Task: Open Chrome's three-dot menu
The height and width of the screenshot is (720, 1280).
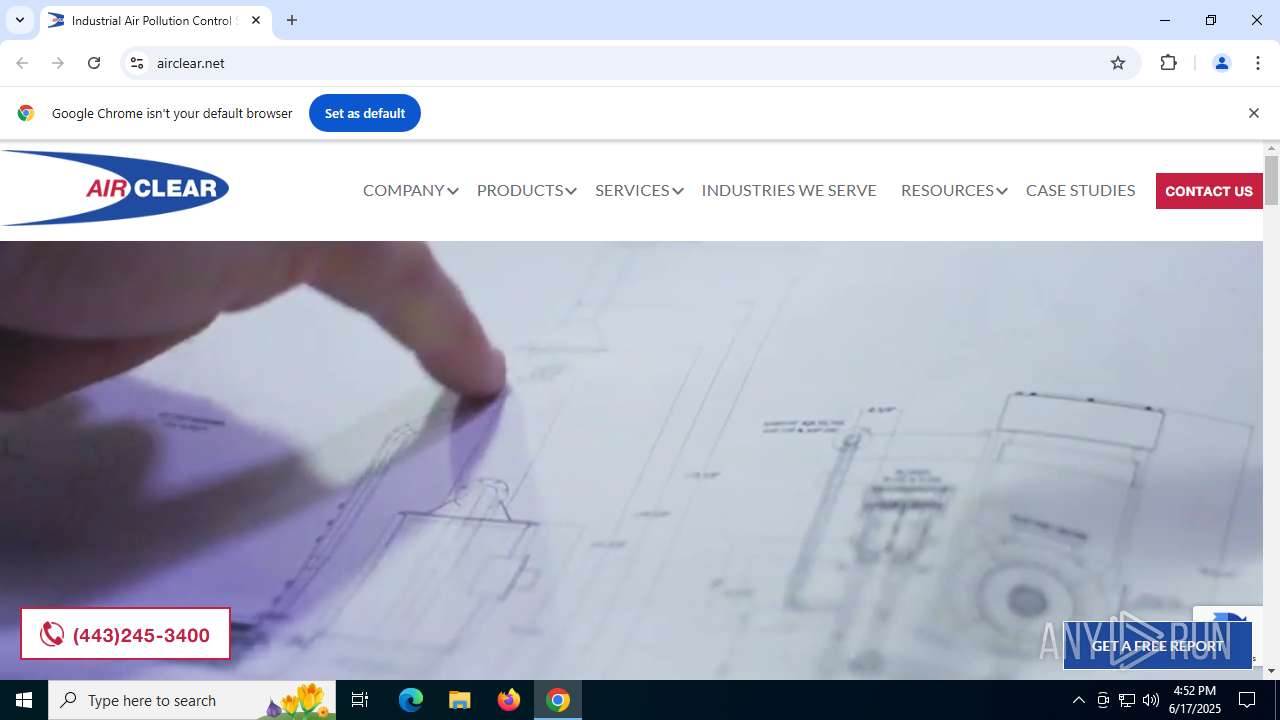Action: [x=1258, y=63]
